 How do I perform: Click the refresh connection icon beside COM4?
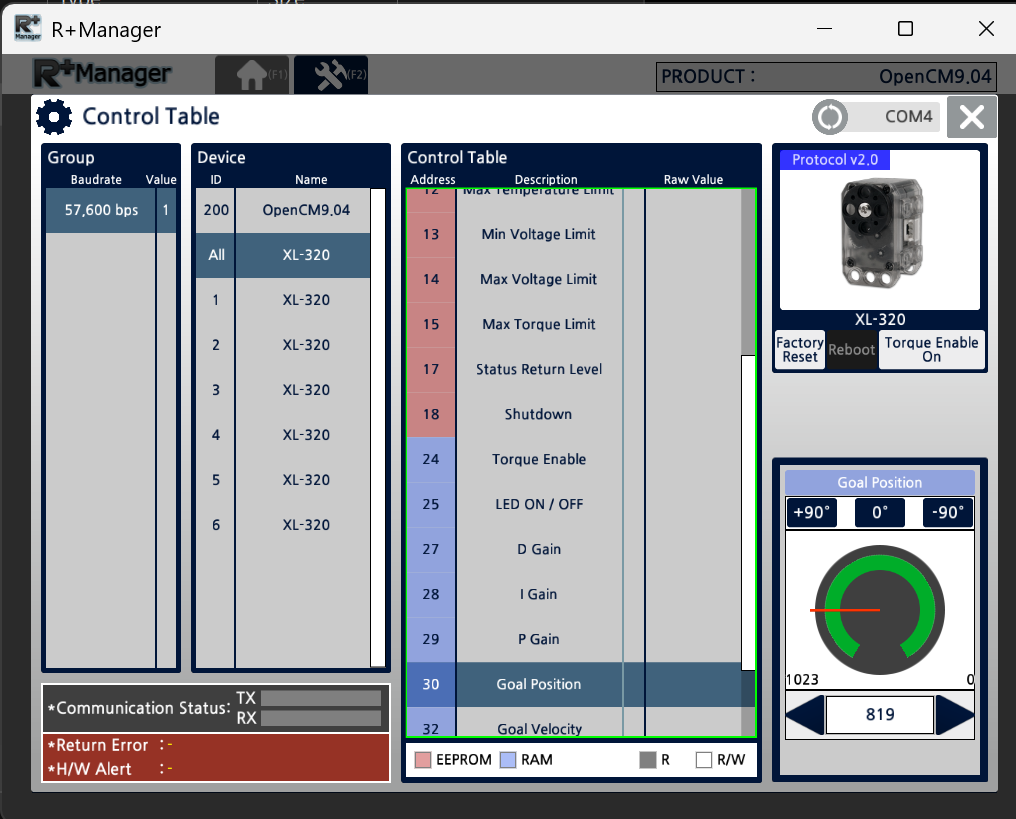point(830,117)
